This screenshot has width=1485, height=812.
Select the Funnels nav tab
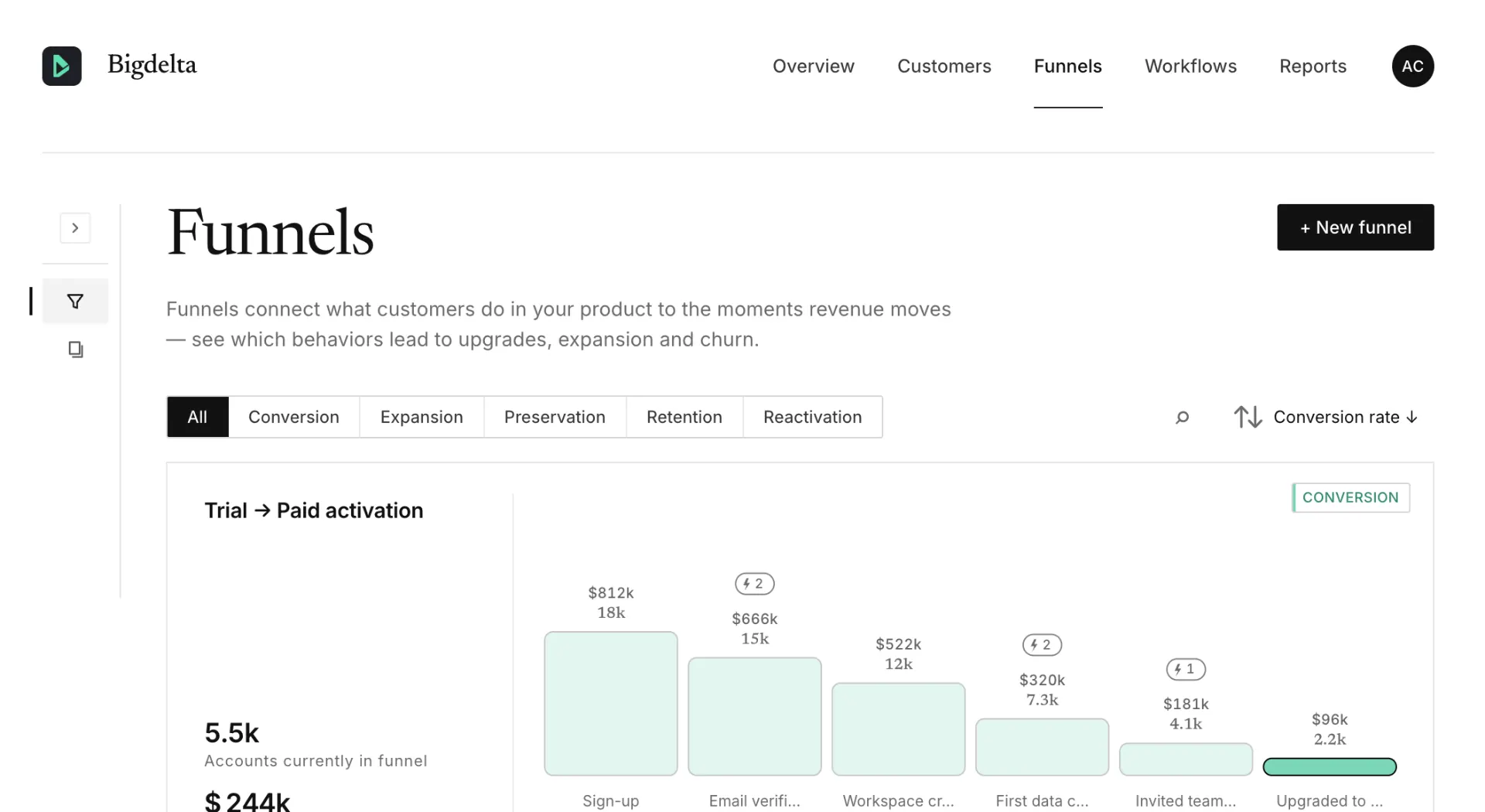pyautogui.click(x=1067, y=67)
